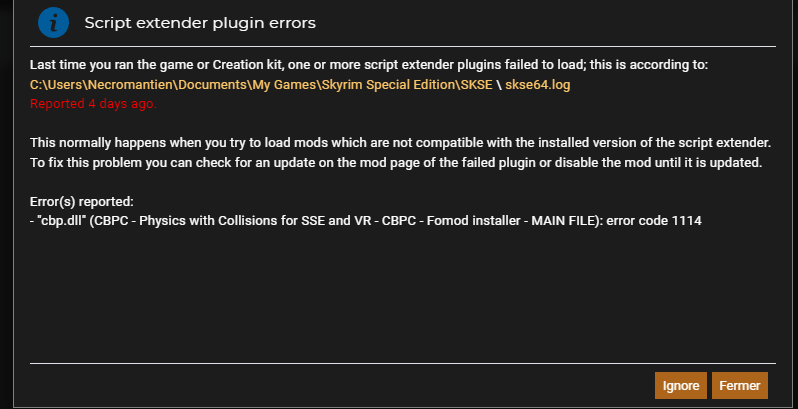This screenshot has width=798, height=409.
Task: Close the dialog with Fermer
Action: (x=739, y=386)
